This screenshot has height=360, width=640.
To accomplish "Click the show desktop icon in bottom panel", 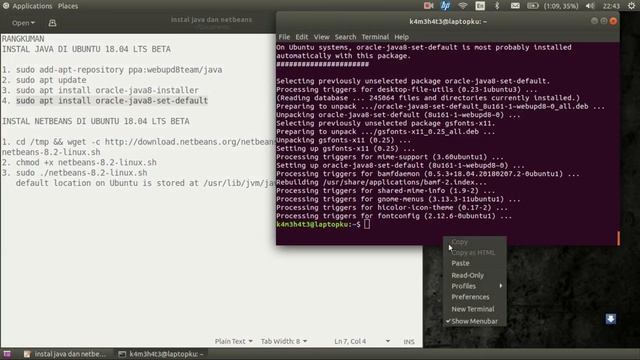I will coord(7,354).
